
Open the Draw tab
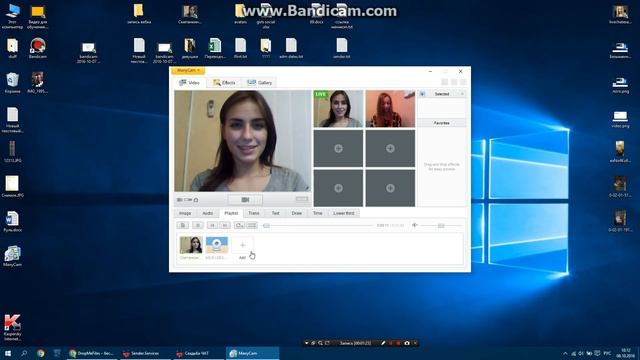(x=297, y=213)
